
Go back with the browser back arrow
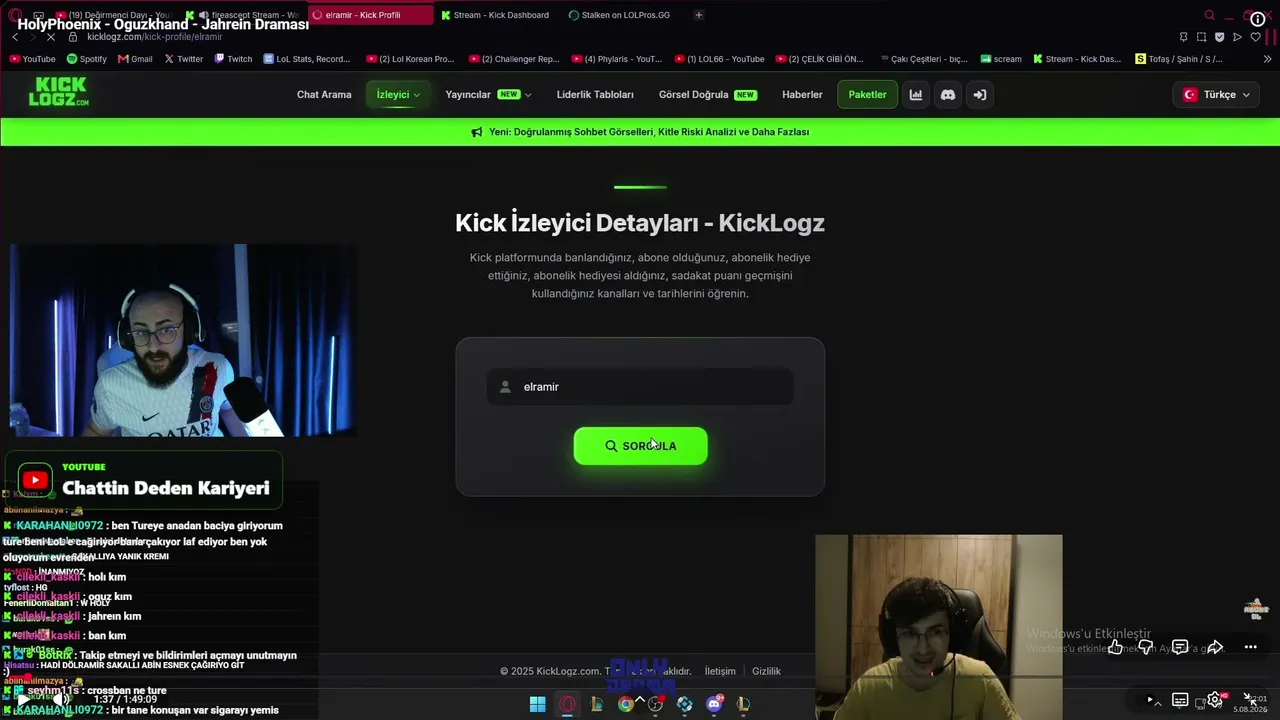tap(15, 37)
